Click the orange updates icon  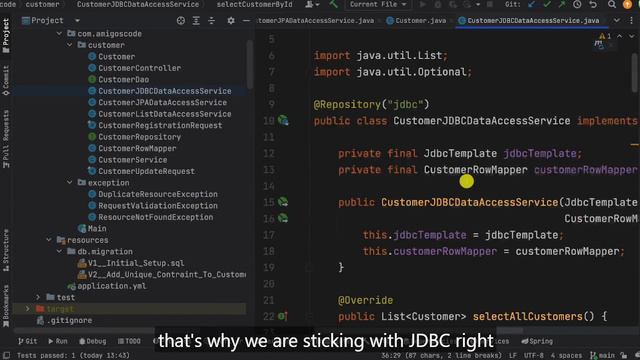tap(627, 4)
